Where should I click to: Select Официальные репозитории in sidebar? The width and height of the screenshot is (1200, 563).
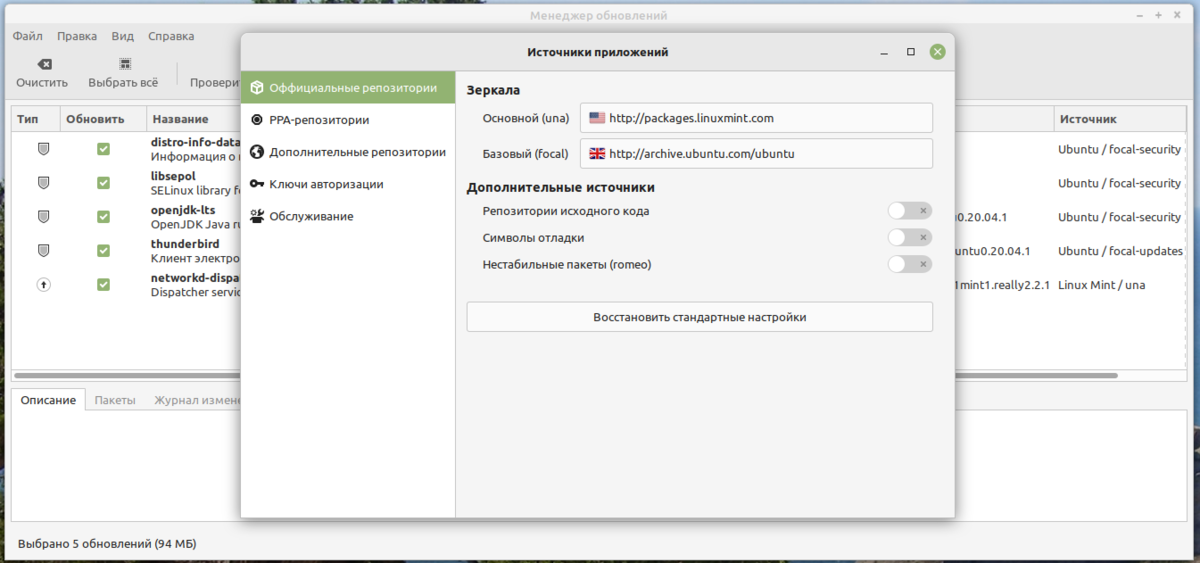point(348,88)
